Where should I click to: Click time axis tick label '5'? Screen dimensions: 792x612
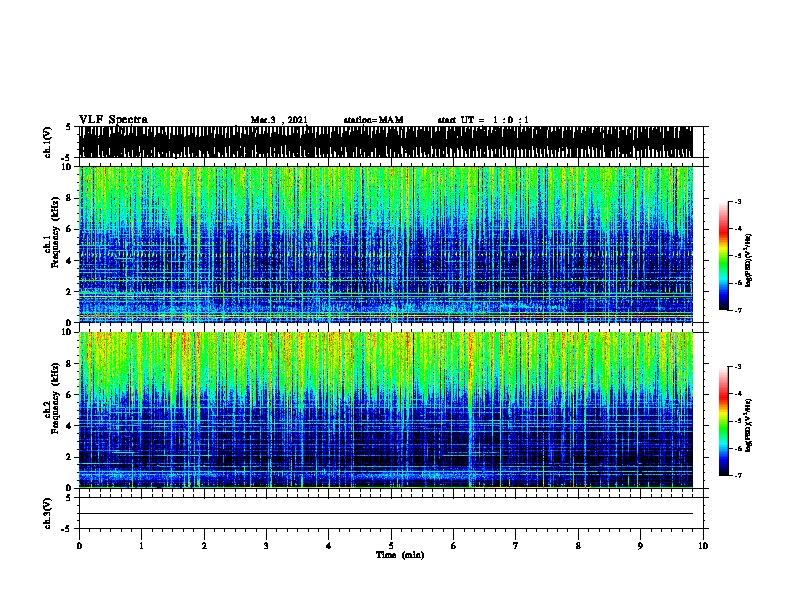(391, 545)
